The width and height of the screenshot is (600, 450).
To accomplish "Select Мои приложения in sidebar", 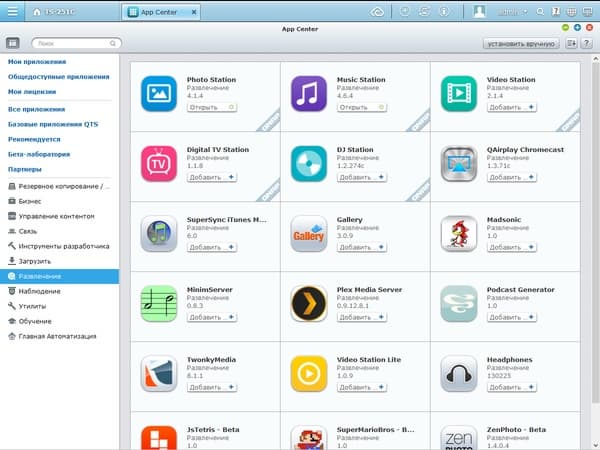I will point(37,62).
